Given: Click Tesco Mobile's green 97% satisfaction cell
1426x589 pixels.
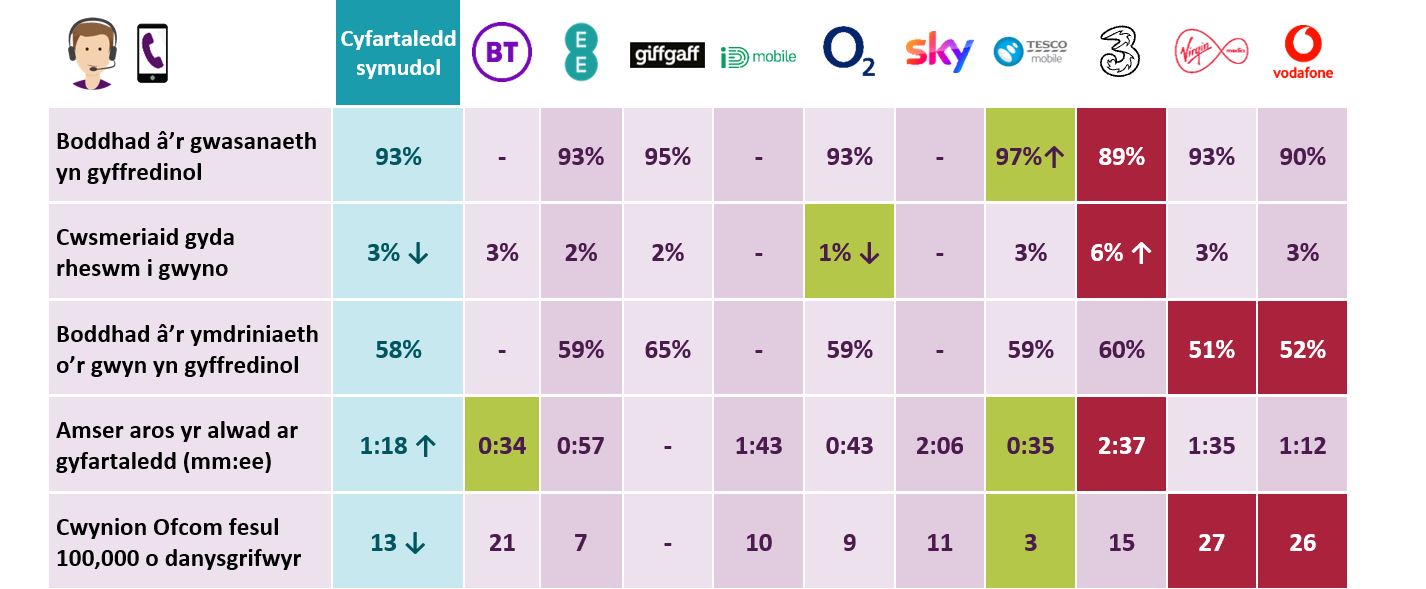Looking at the screenshot, I should [x=1030, y=156].
